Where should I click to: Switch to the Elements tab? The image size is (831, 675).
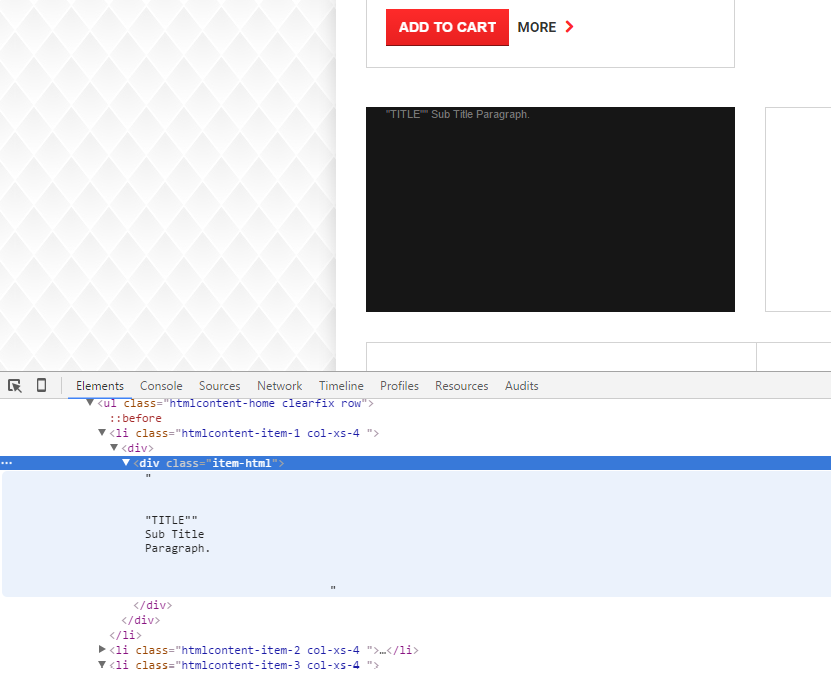(x=100, y=386)
